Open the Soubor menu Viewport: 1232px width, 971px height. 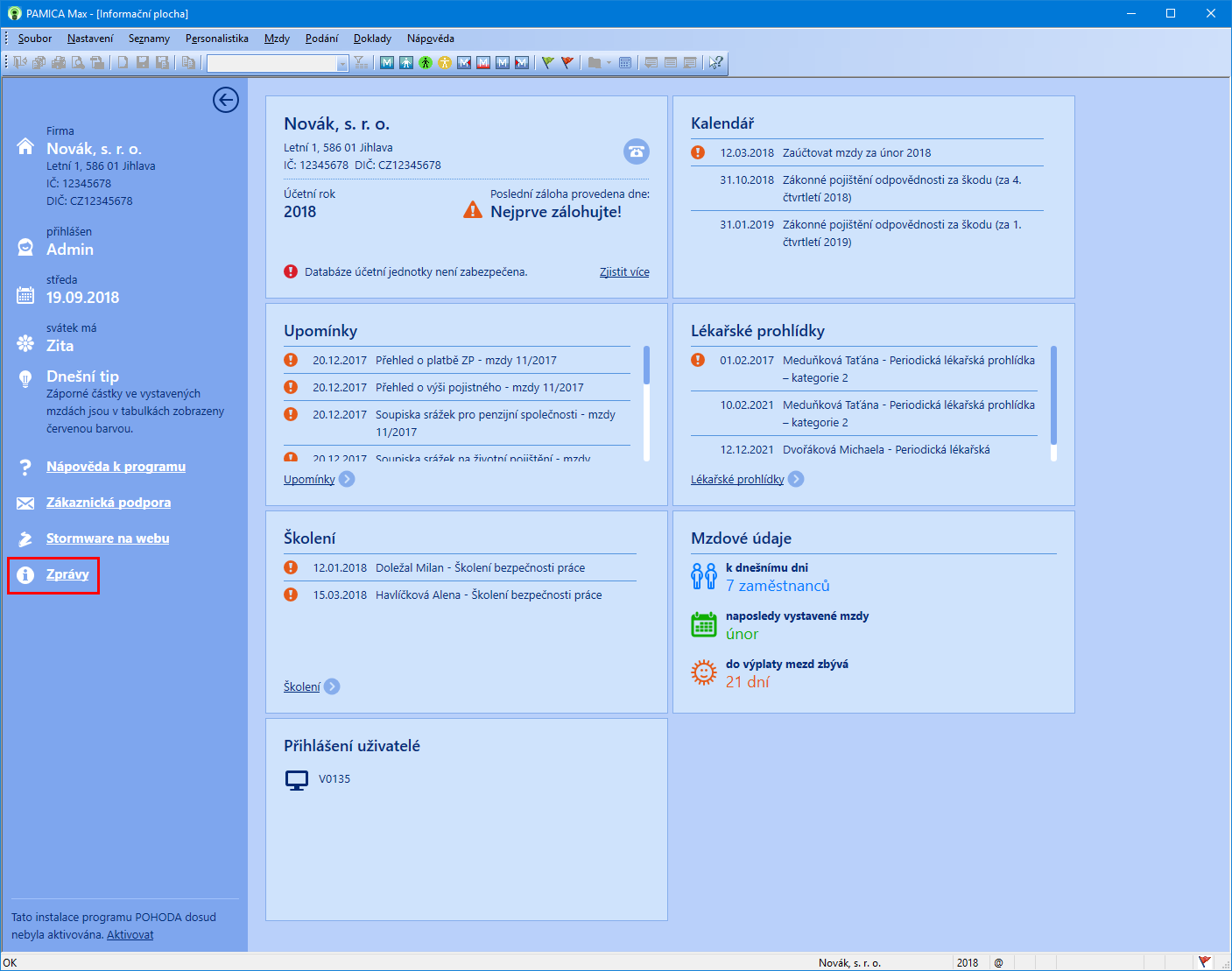pyautogui.click(x=35, y=39)
